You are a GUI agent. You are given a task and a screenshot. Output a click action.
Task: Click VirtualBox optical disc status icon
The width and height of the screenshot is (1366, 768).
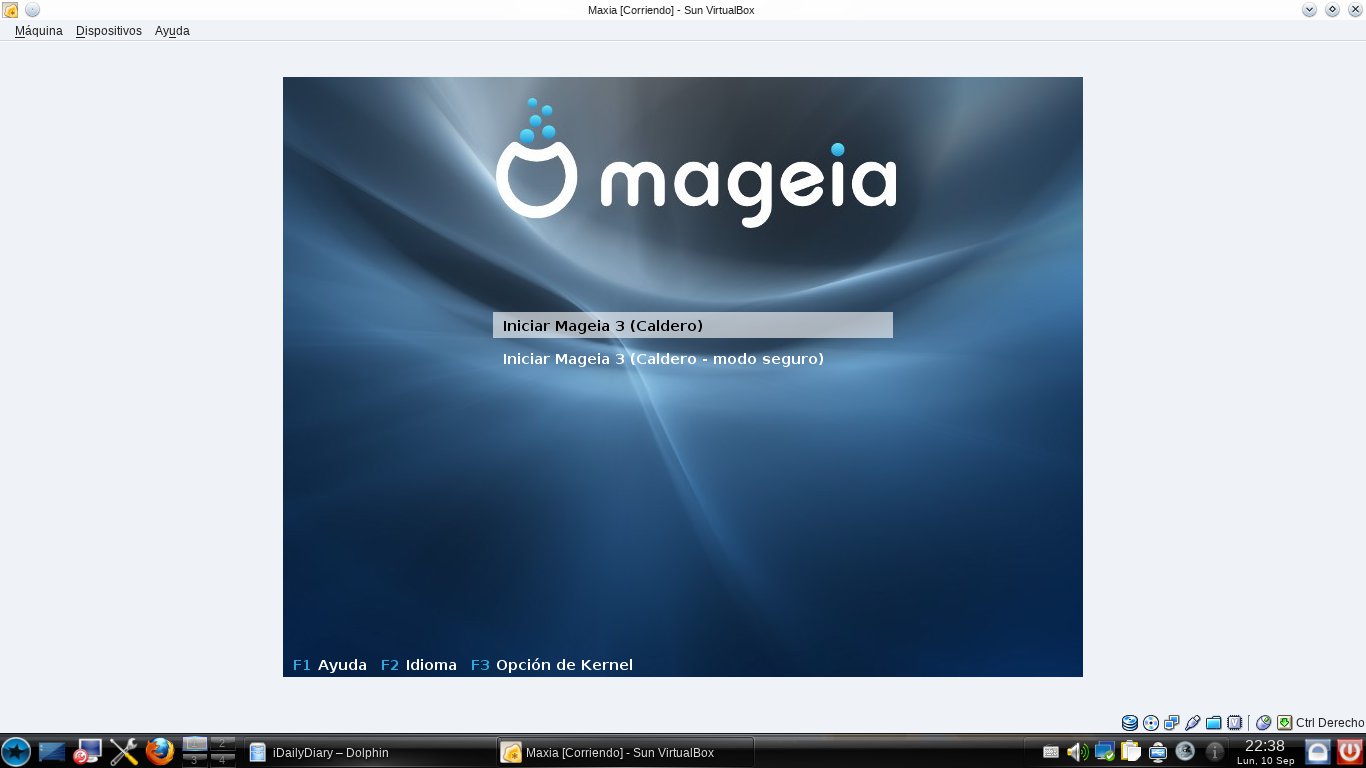pos(1151,723)
